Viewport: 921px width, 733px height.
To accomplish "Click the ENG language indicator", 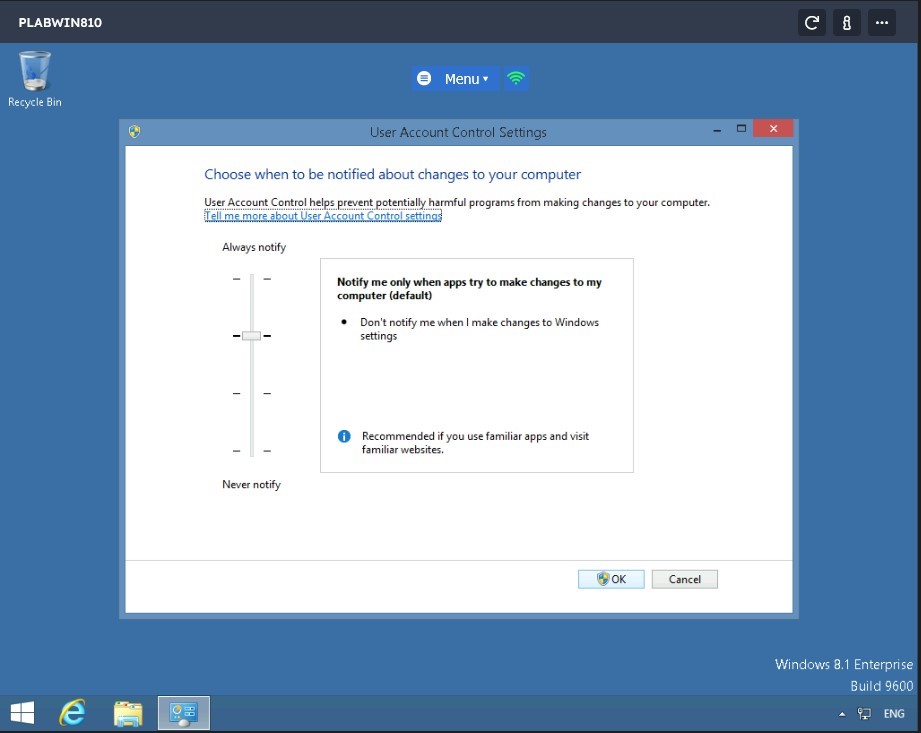I will click(x=894, y=714).
